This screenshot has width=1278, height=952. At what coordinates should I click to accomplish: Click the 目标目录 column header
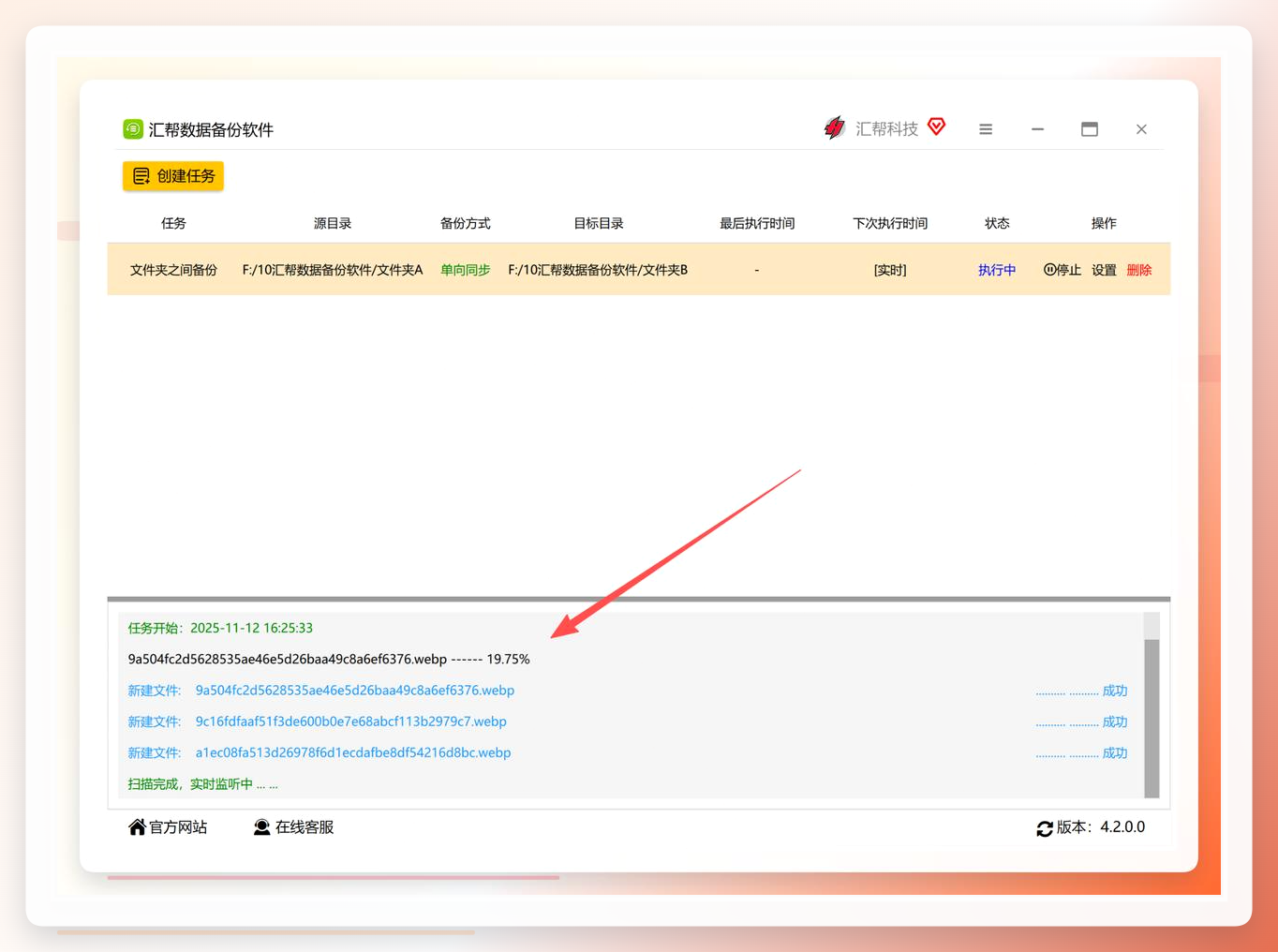(599, 223)
